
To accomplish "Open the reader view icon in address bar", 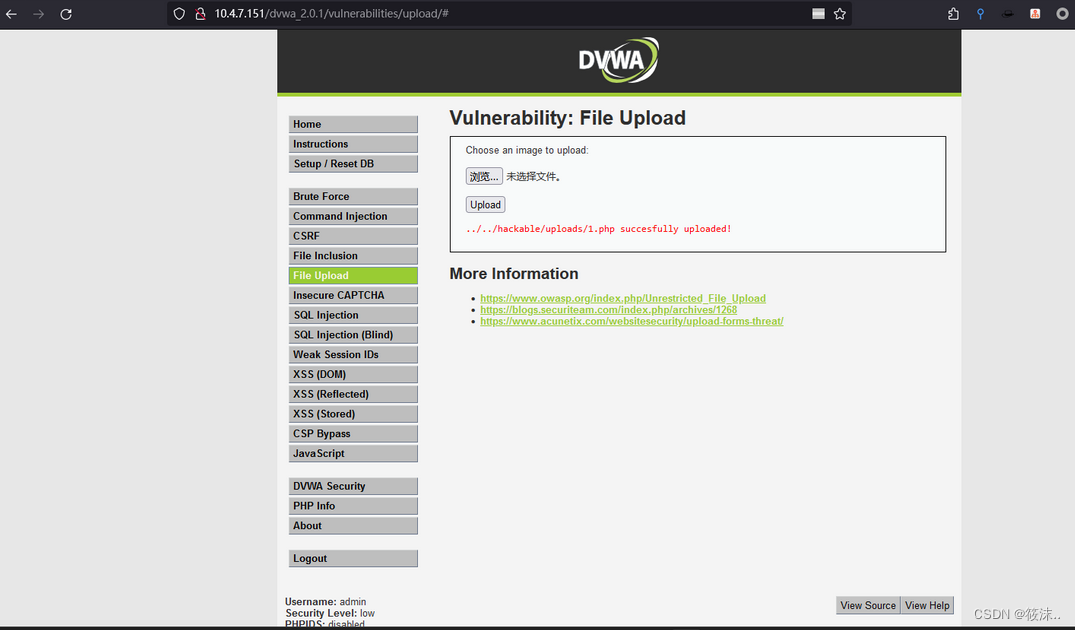I will [818, 14].
